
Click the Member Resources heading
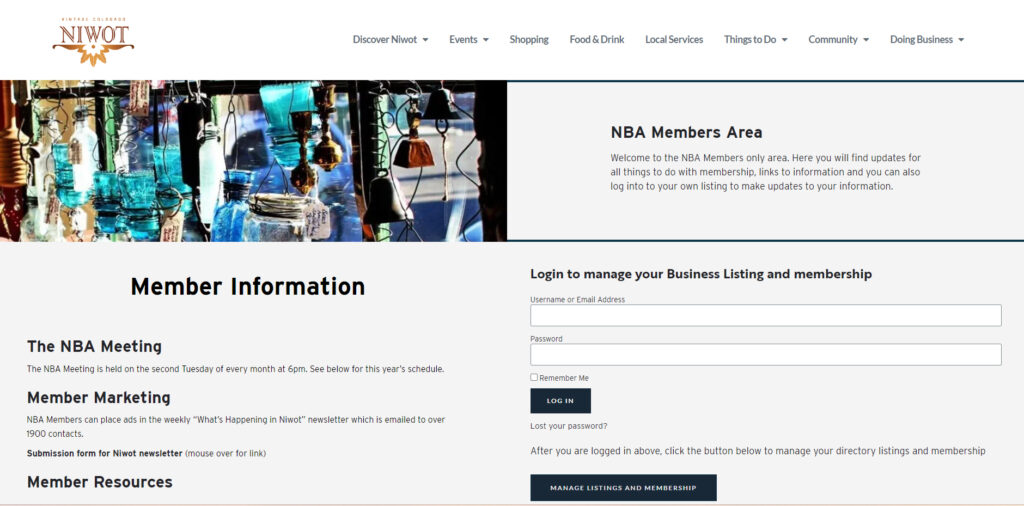(x=100, y=482)
